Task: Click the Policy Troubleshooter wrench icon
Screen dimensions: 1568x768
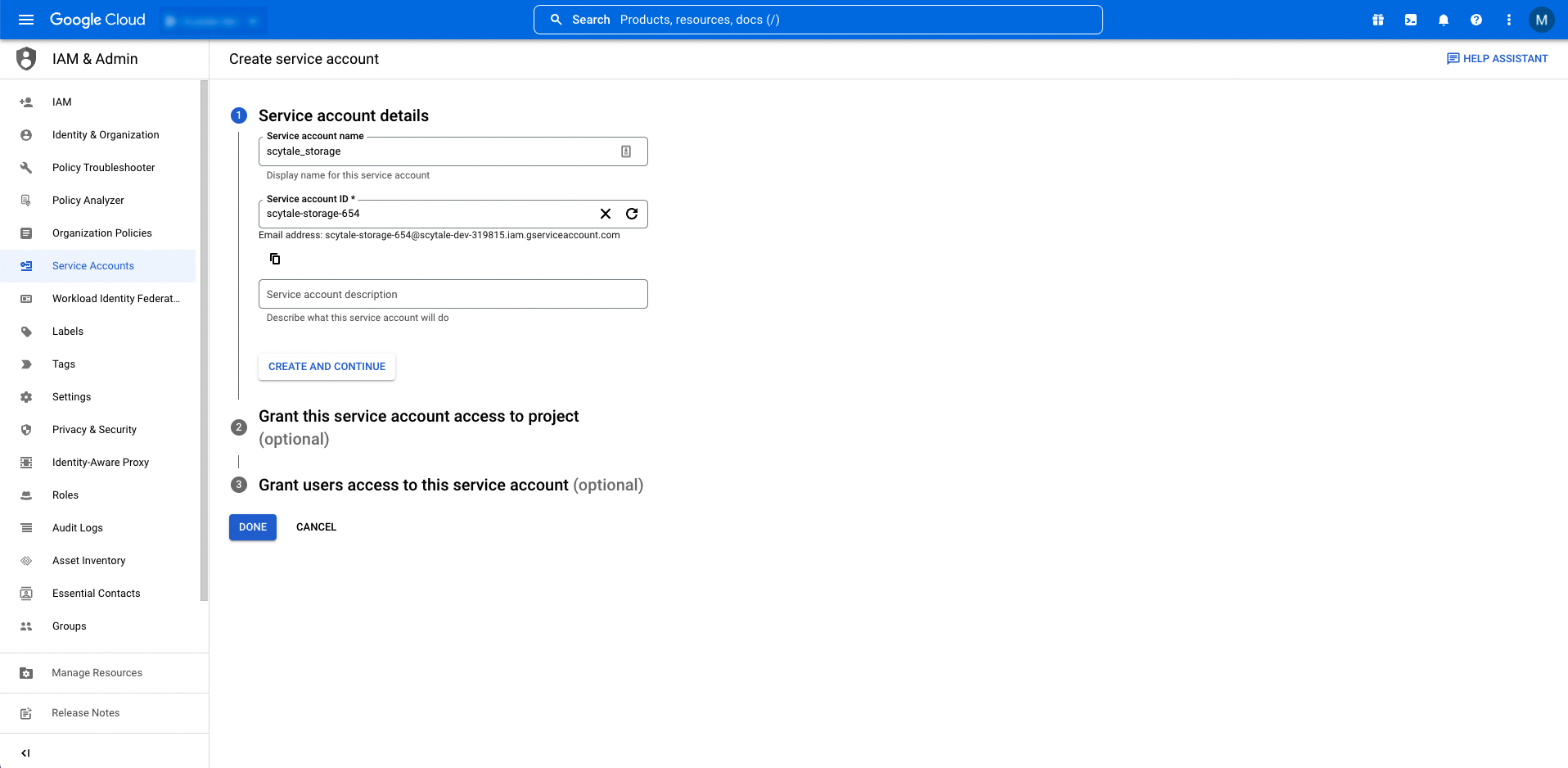Action: [x=26, y=168]
